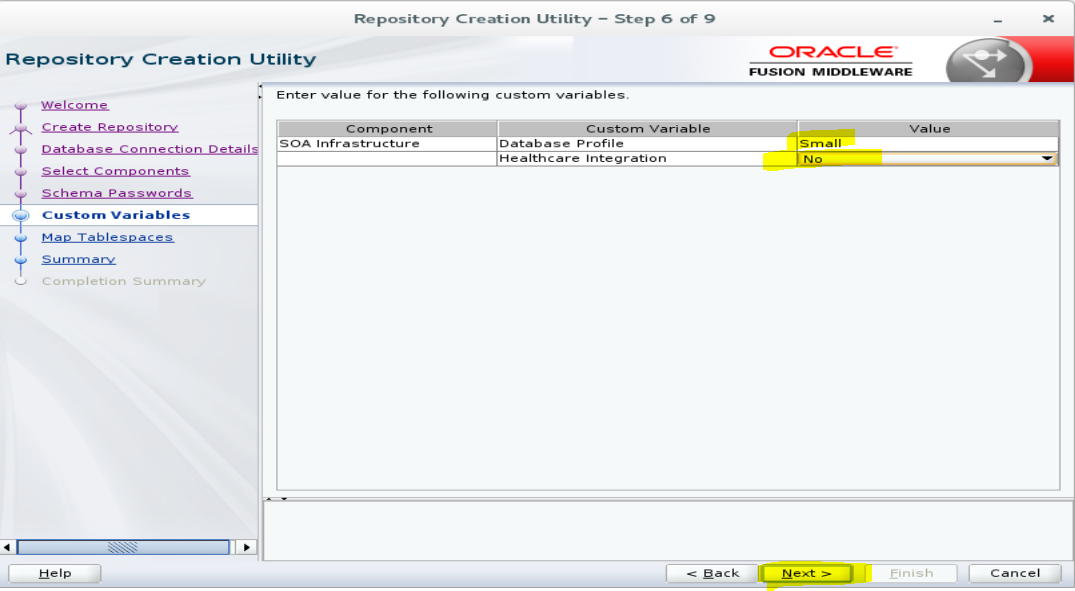Click the Schema Passwords step circle

(22, 192)
